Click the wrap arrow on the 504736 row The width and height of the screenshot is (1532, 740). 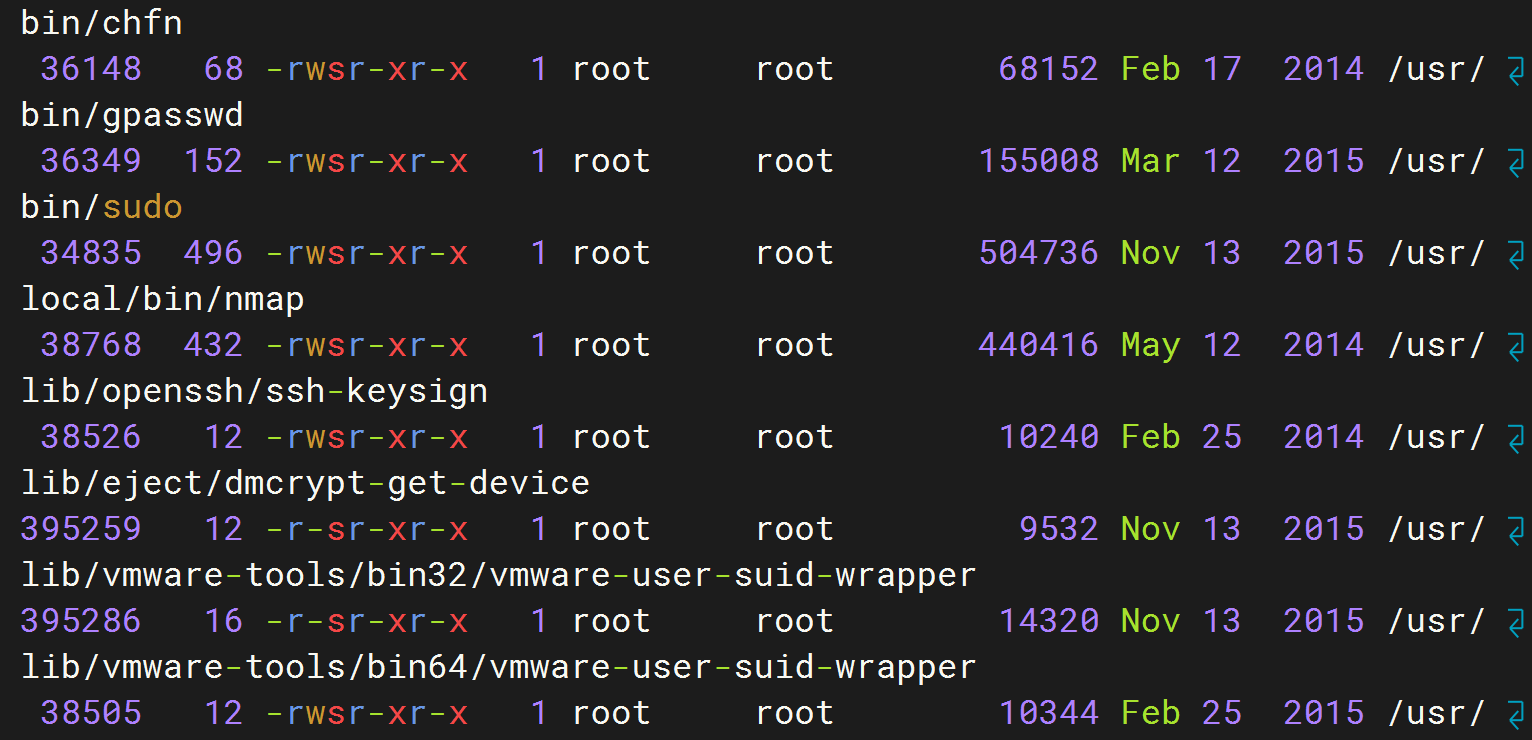[1515, 254]
